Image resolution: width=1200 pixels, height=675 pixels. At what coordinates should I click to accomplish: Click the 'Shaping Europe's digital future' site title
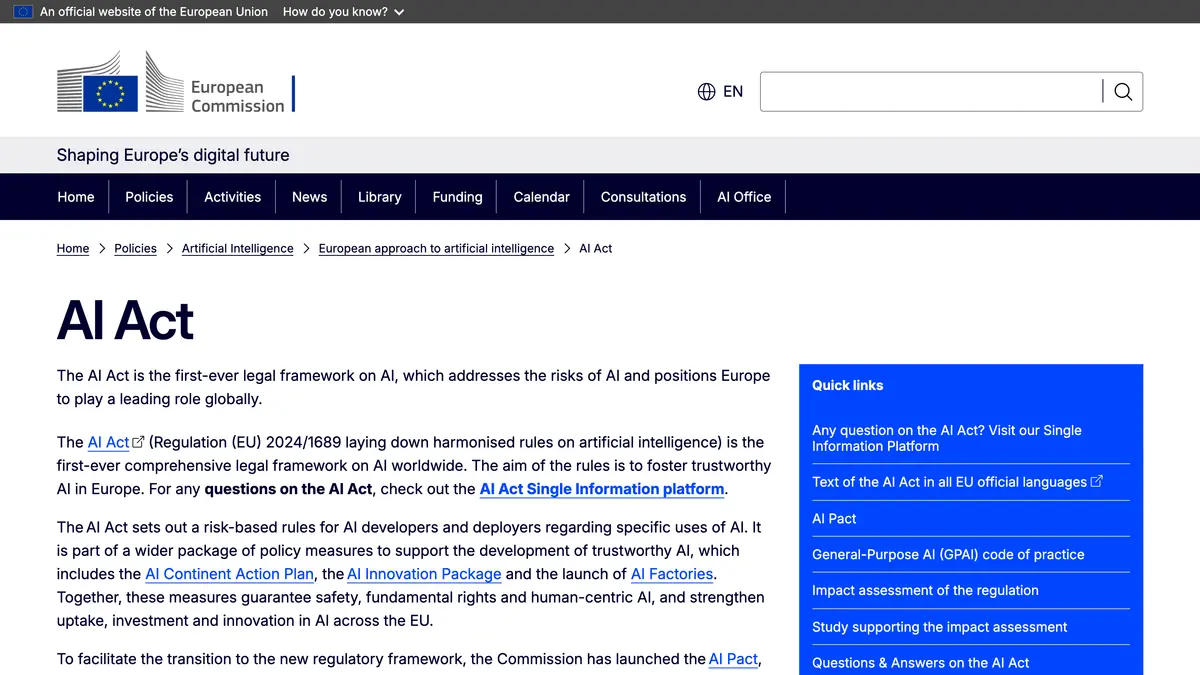pos(173,155)
